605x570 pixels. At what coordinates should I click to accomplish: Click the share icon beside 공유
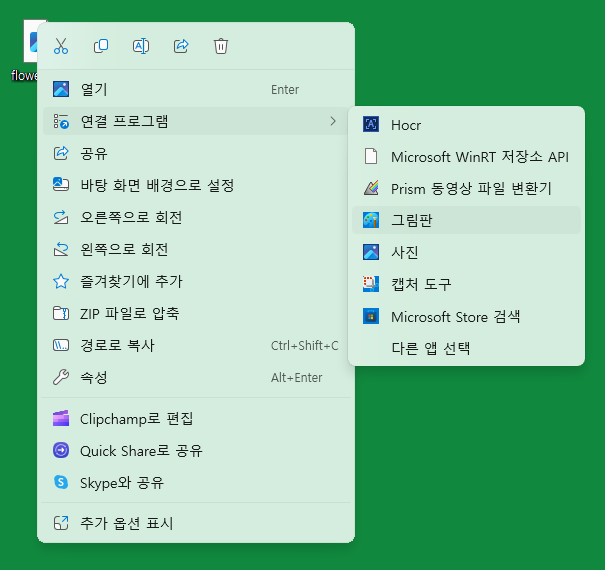[x=61, y=153]
